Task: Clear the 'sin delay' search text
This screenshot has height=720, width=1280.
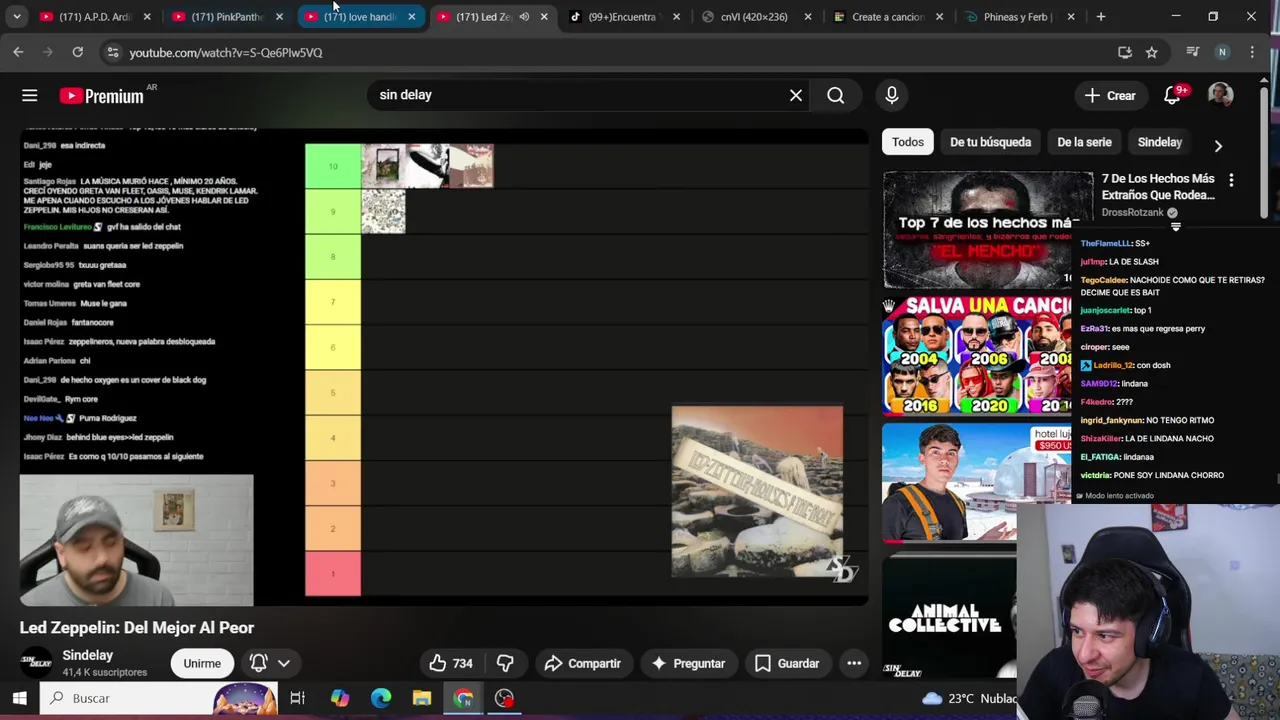Action: pos(796,95)
